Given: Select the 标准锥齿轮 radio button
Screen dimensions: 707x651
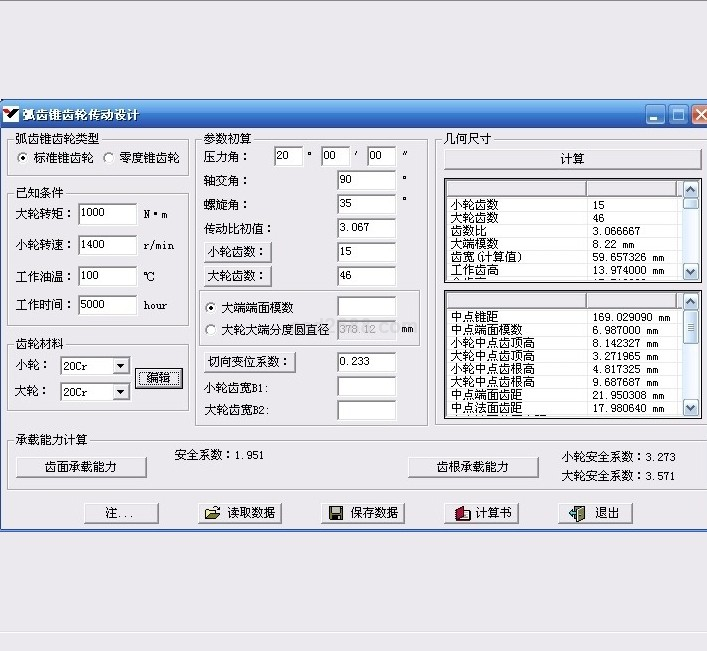Looking at the screenshot, I should click(x=23, y=158).
